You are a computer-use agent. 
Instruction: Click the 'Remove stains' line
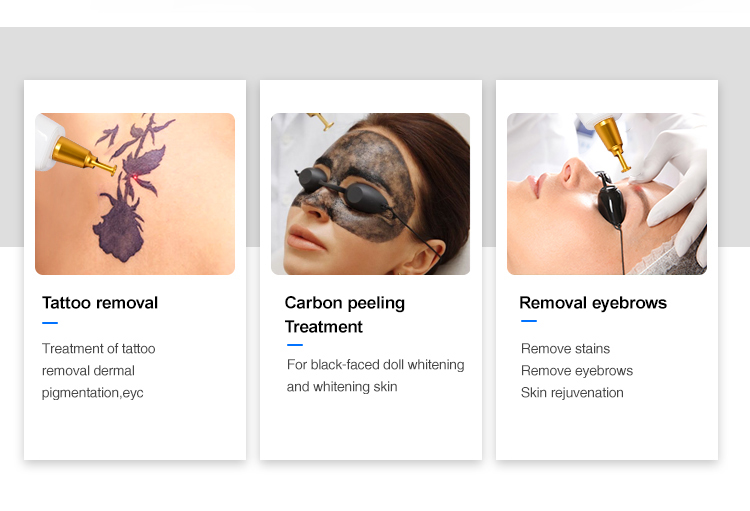click(x=565, y=348)
